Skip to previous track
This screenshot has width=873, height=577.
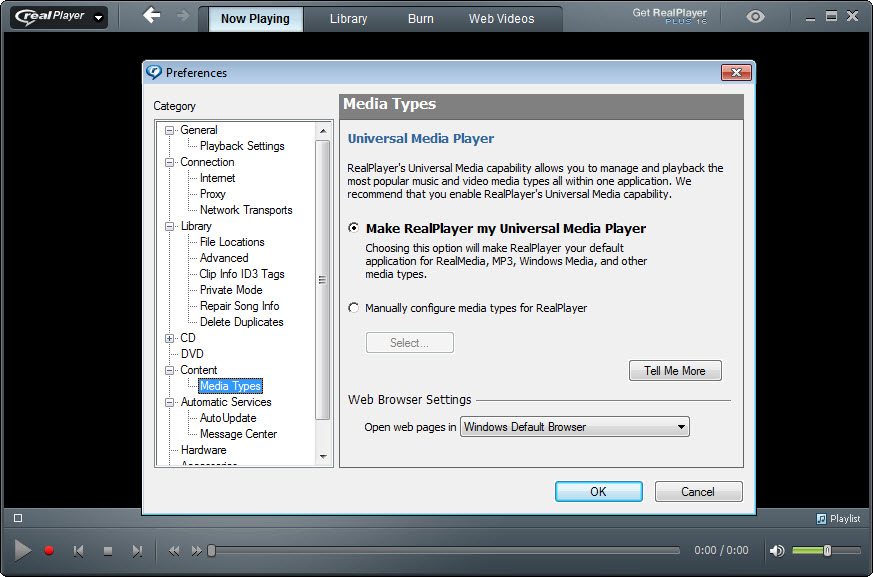point(79,551)
